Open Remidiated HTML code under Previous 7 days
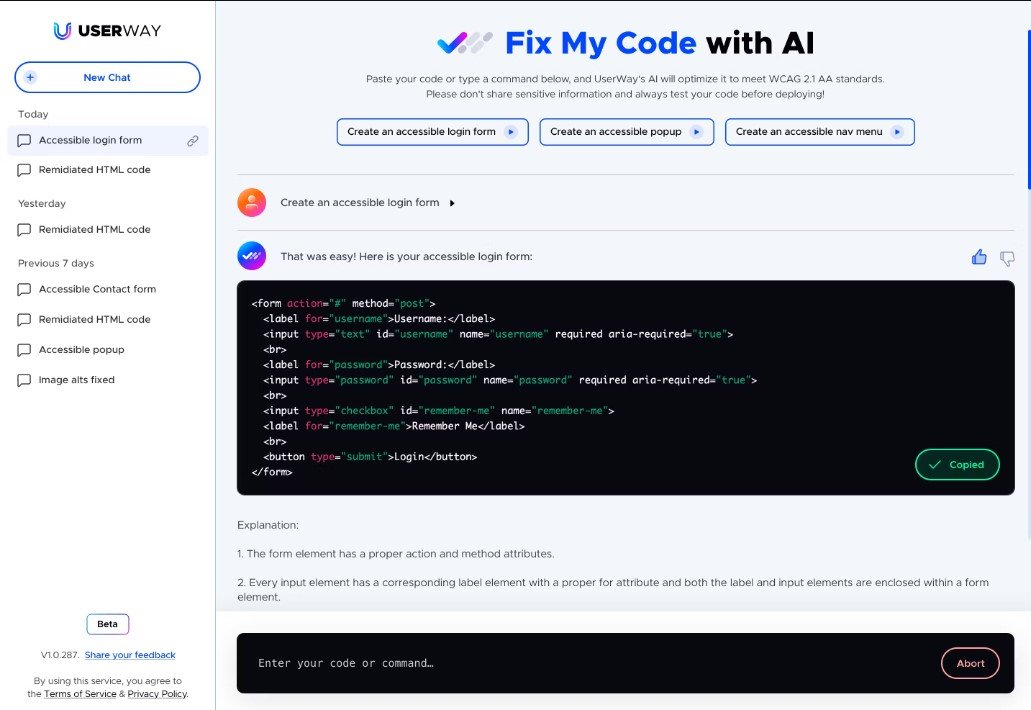1031x710 pixels. [x=95, y=320]
